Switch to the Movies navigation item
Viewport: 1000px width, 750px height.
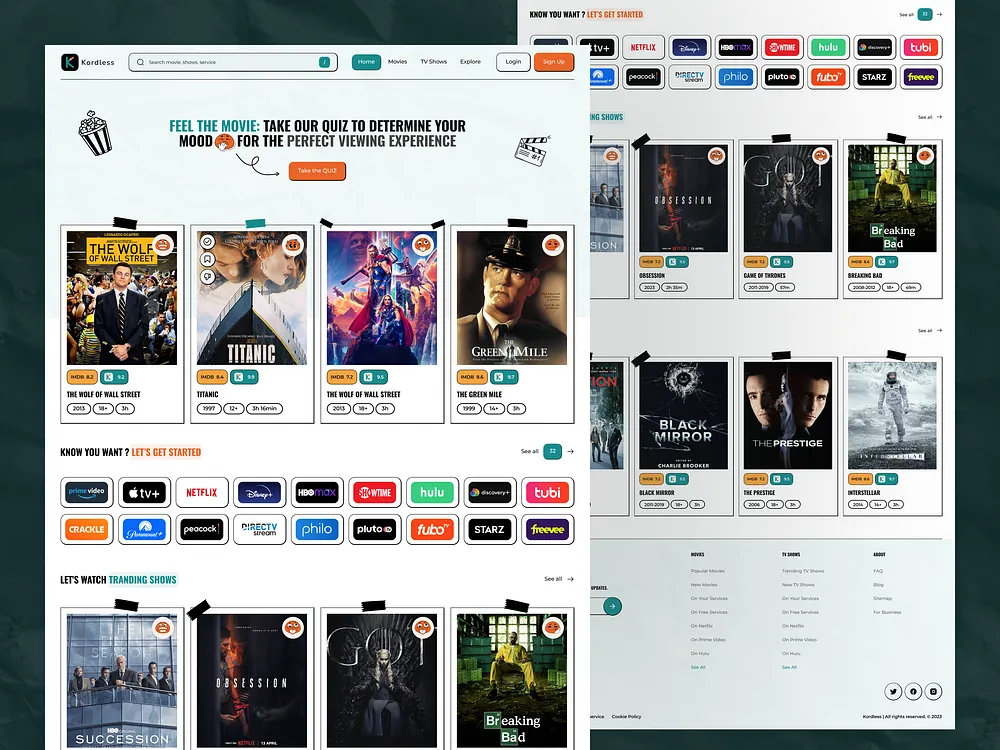397,61
